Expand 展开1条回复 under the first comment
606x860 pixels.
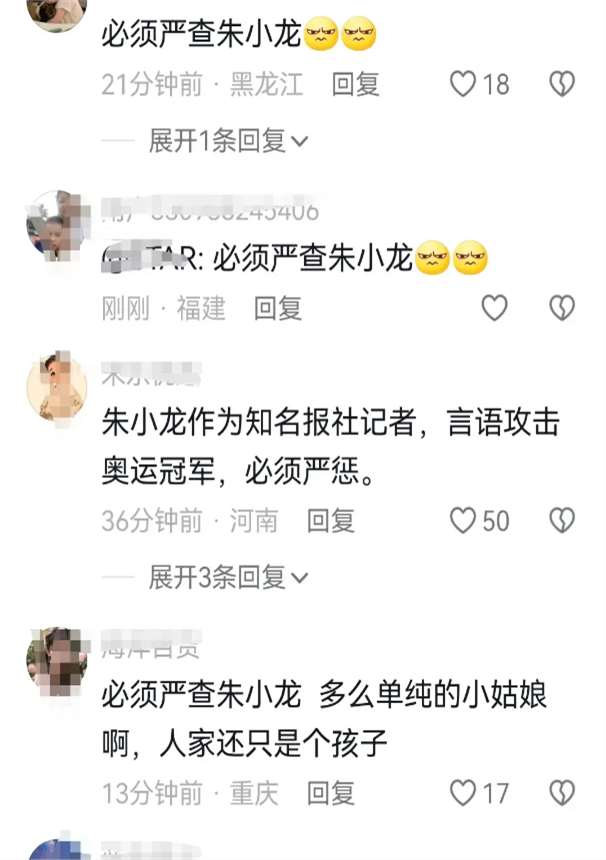(229, 141)
